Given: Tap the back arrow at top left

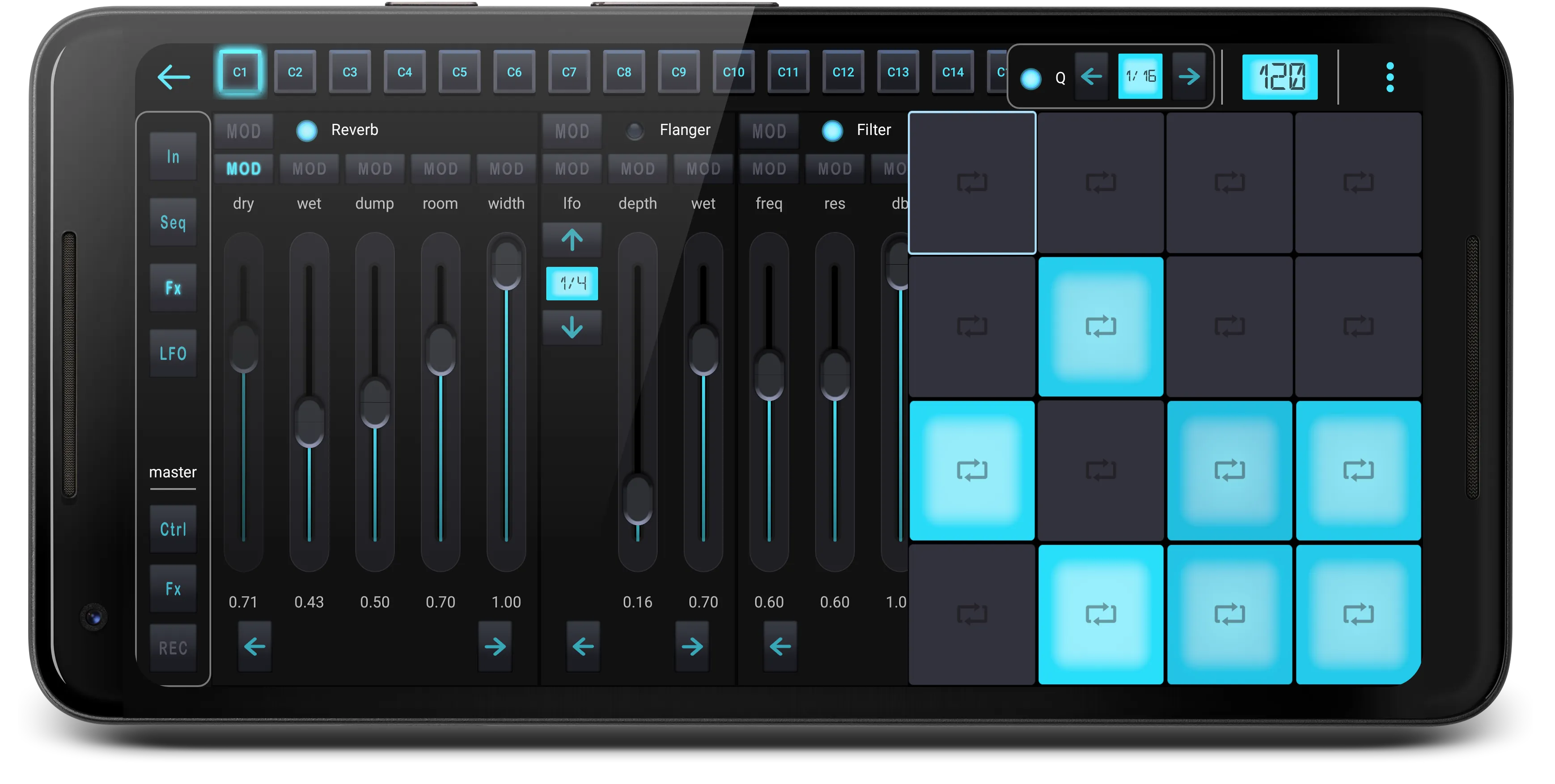Looking at the screenshot, I should click(173, 76).
